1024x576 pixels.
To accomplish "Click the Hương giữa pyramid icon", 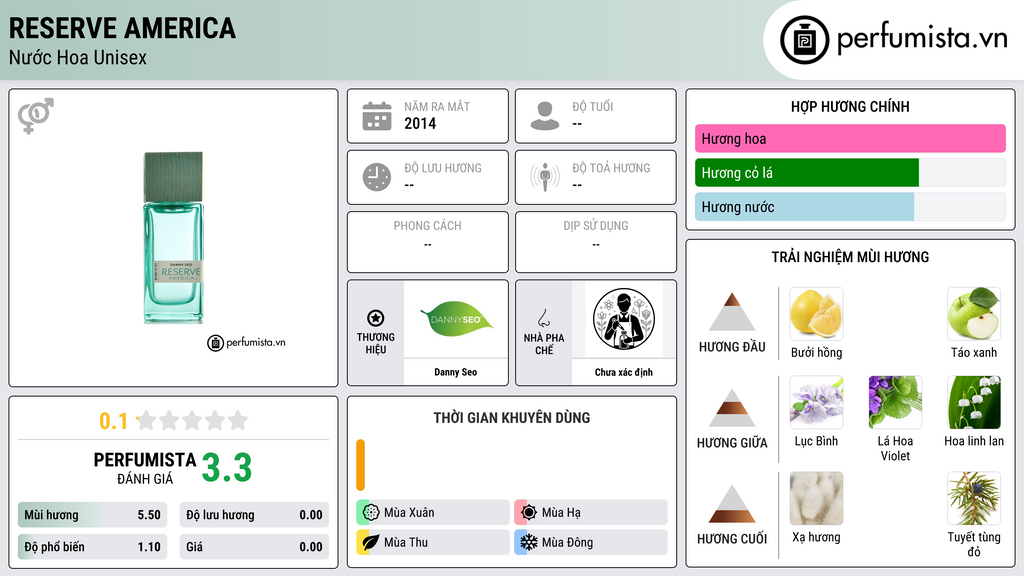I will pyautogui.click(x=732, y=408).
